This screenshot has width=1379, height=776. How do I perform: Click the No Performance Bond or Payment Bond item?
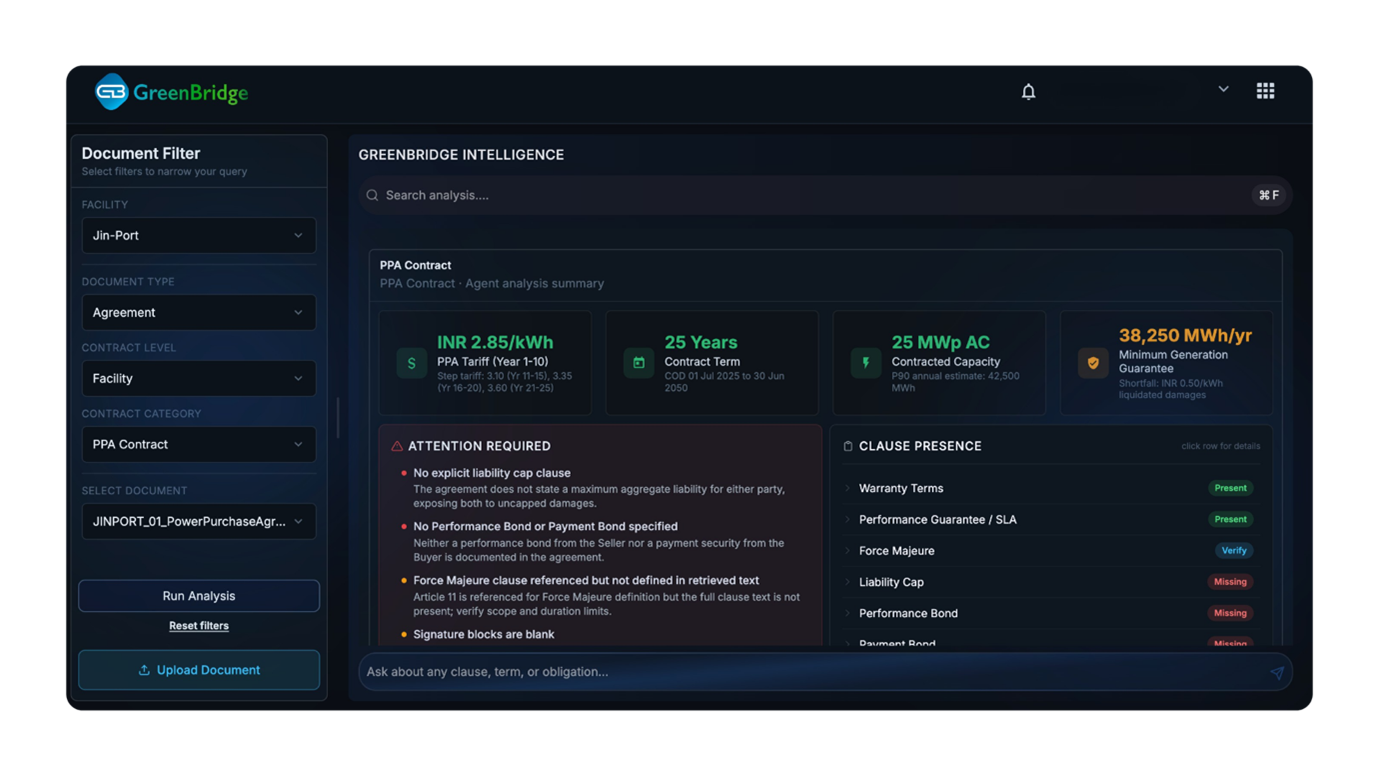coord(545,526)
